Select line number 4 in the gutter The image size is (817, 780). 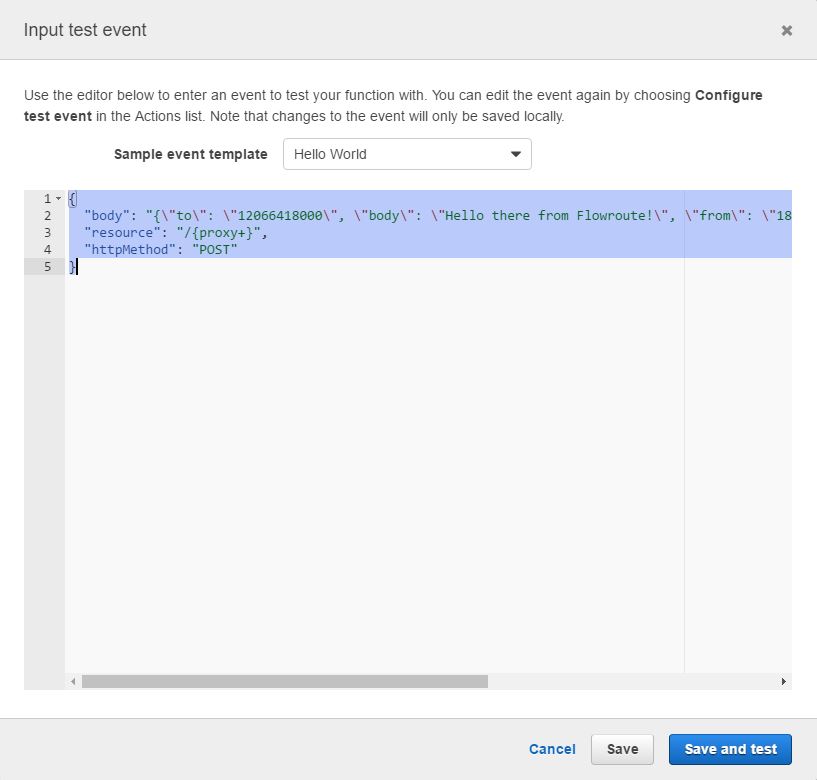tap(46, 250)
